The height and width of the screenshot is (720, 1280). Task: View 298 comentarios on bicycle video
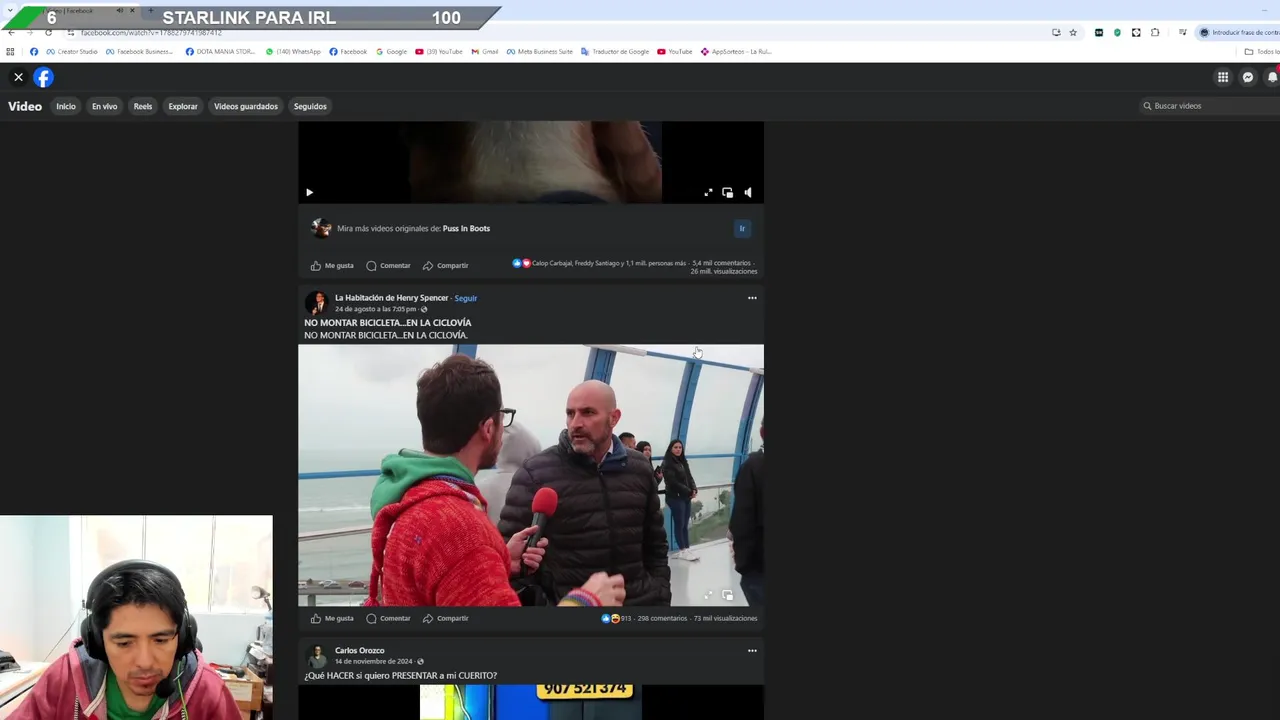662,618
